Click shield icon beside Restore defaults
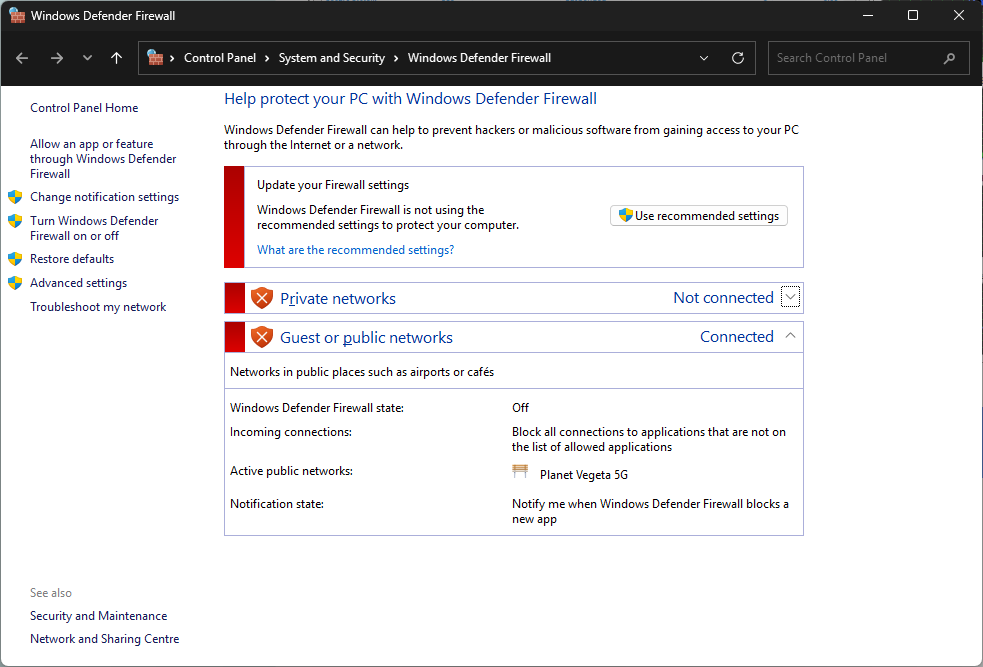983x667 pixels. (15, 259)
